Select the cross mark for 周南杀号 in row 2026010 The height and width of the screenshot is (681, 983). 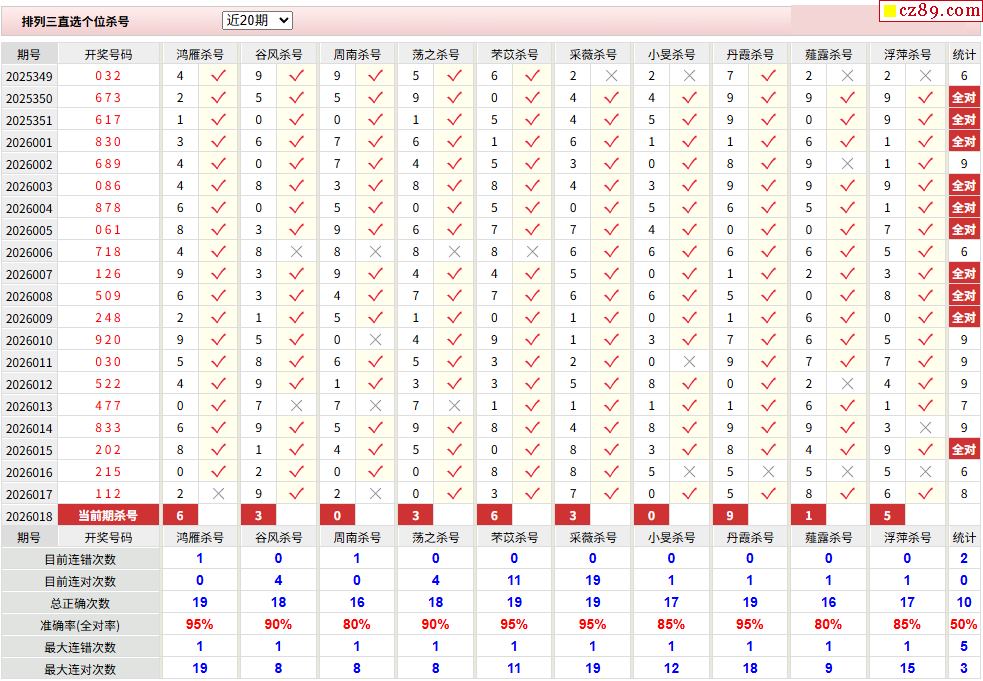375,340
